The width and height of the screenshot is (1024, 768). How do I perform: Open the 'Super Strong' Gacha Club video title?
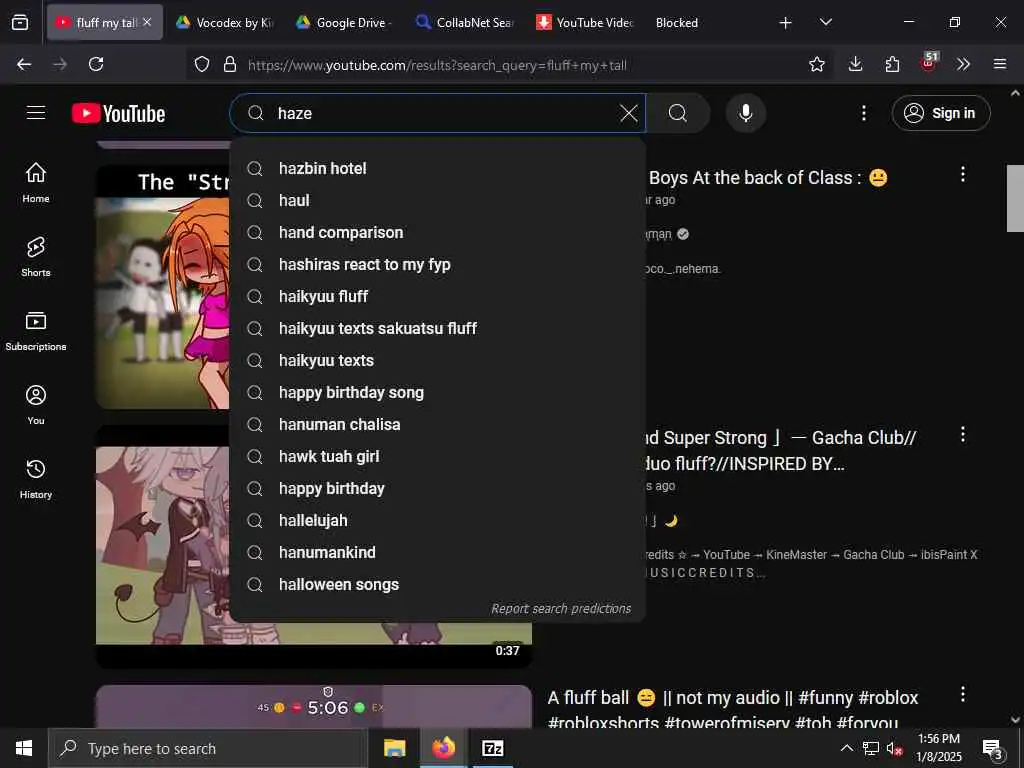(x=780, y=451)
